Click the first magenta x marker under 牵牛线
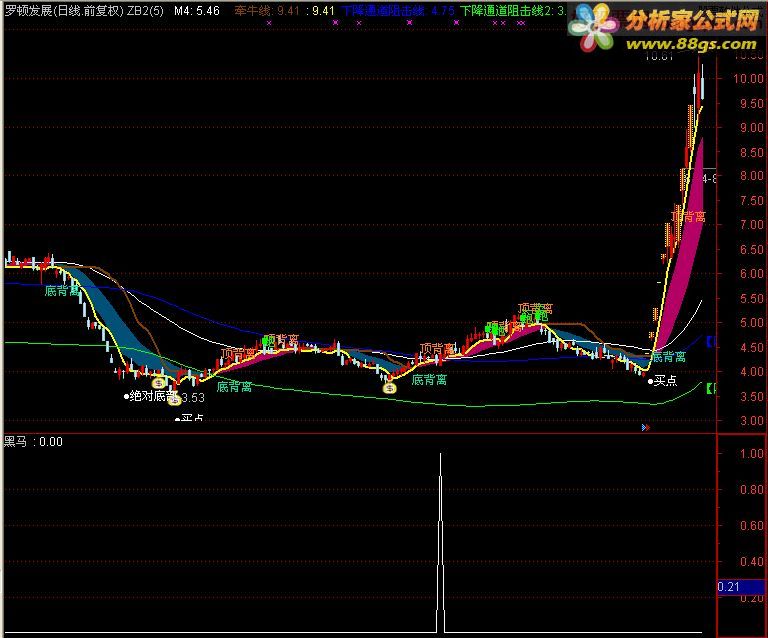Viewport: 768px width, 638px height. 269,23
